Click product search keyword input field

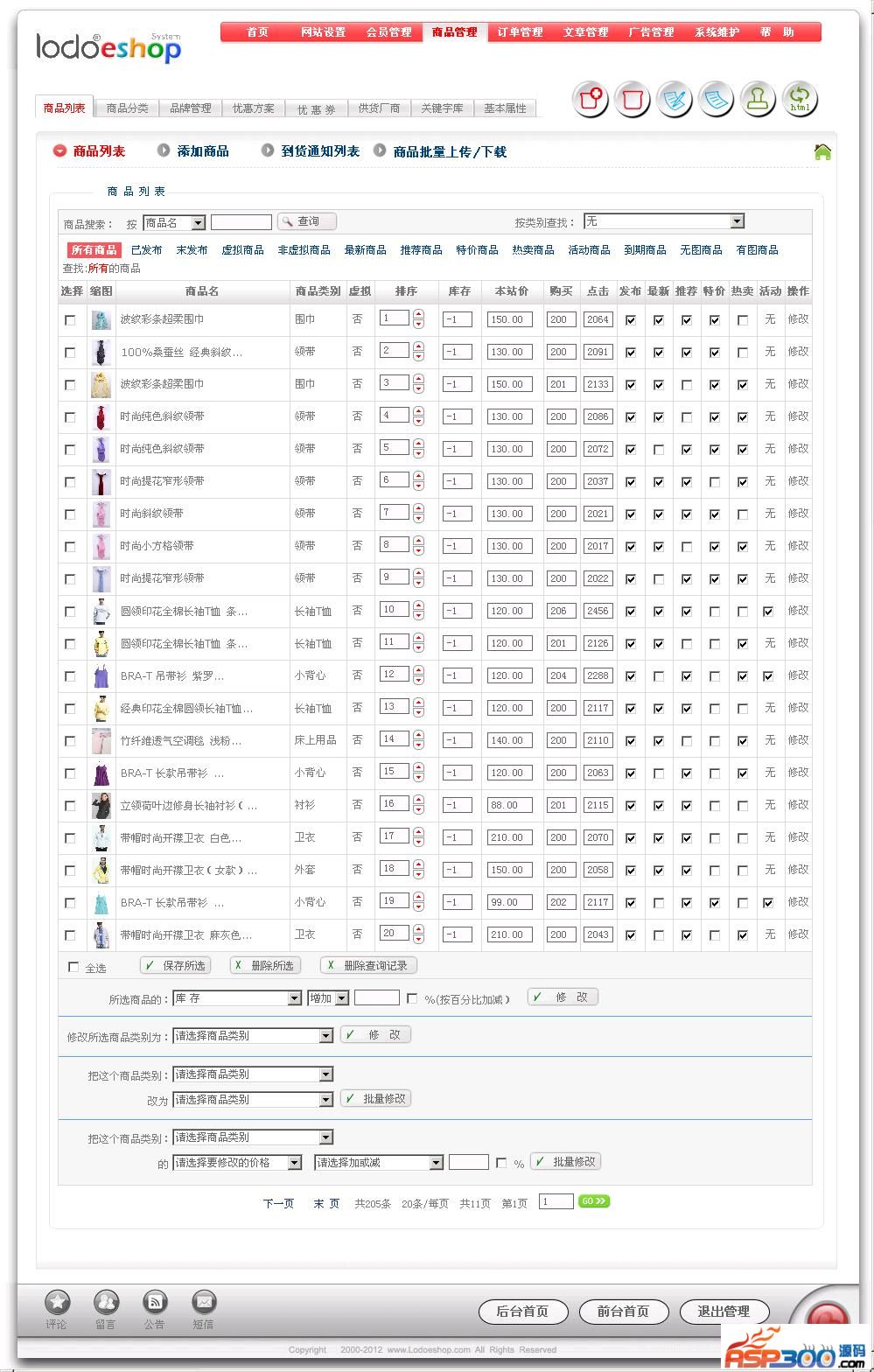click(241, 222)
